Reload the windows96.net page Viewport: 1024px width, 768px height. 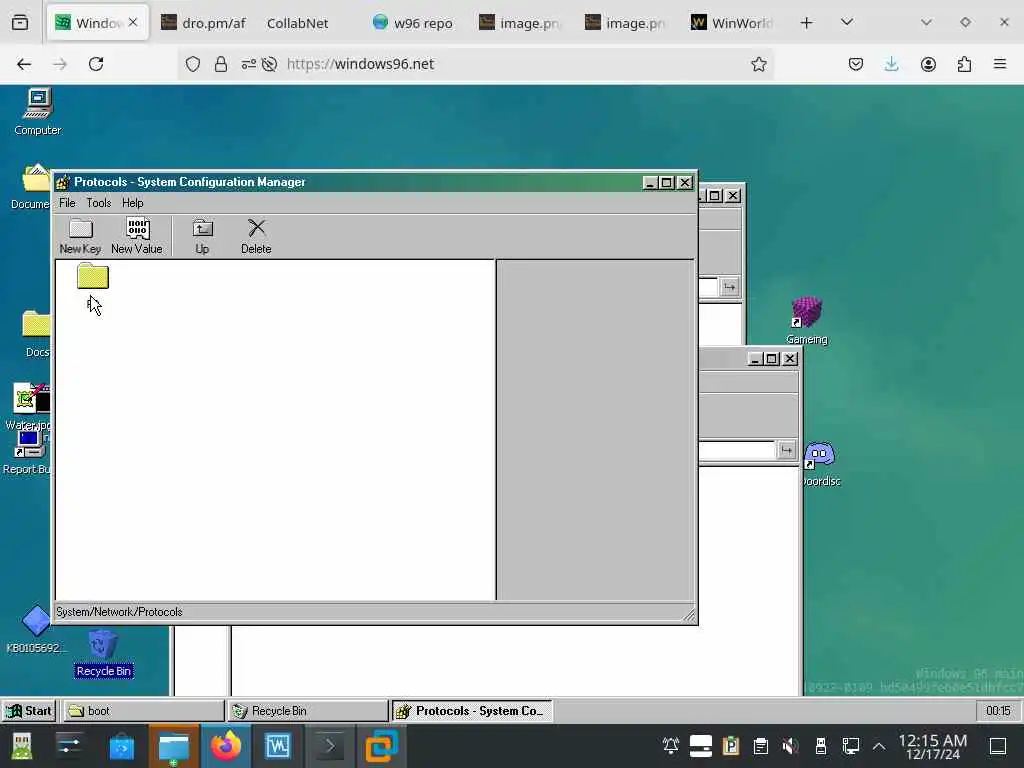(x=96, y=64)
